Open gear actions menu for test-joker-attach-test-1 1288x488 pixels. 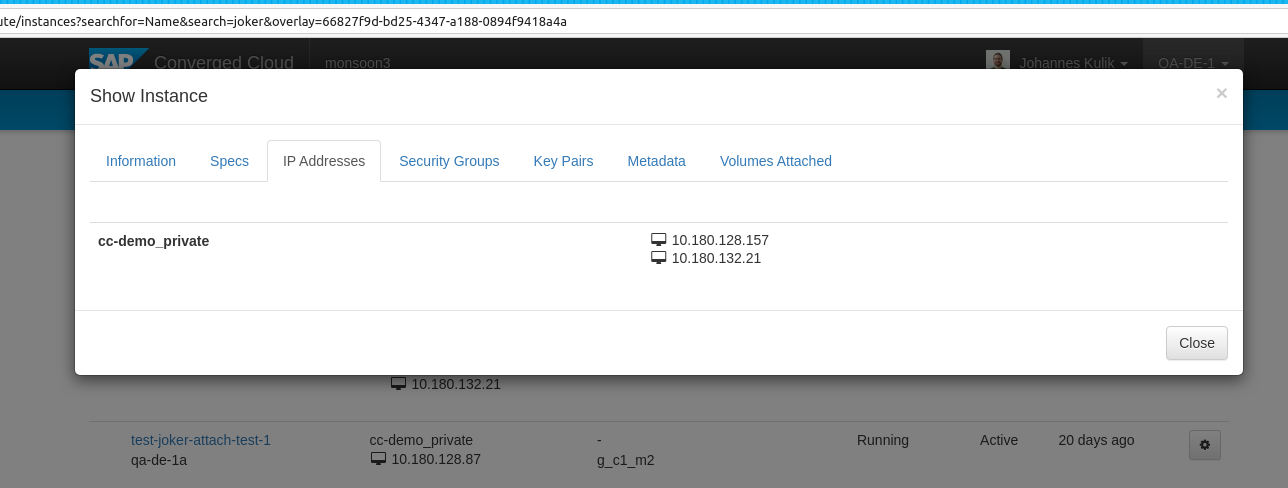[1204, 445]
